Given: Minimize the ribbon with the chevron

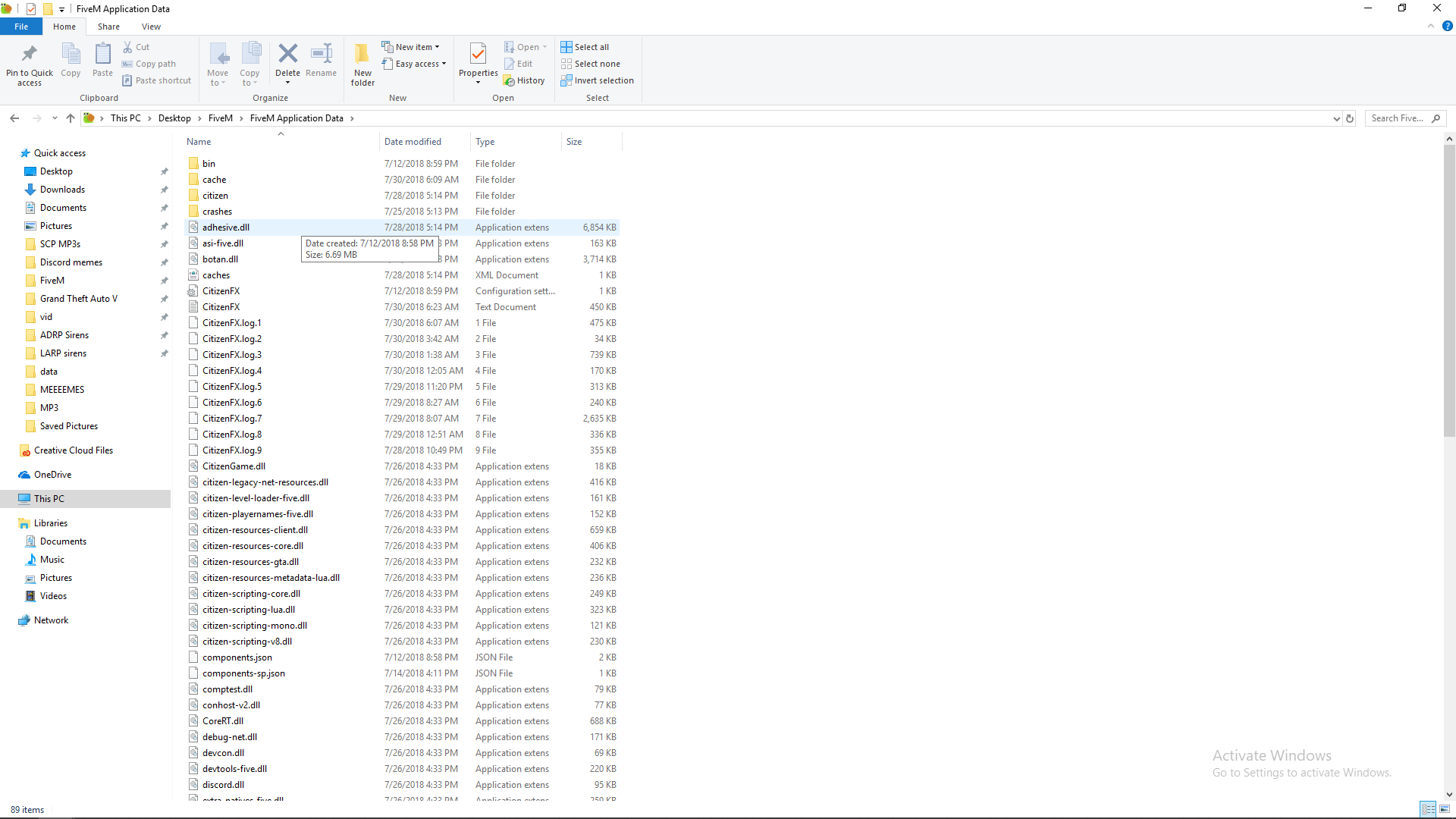Looking at the screenshot, I should coord(1431,26).
